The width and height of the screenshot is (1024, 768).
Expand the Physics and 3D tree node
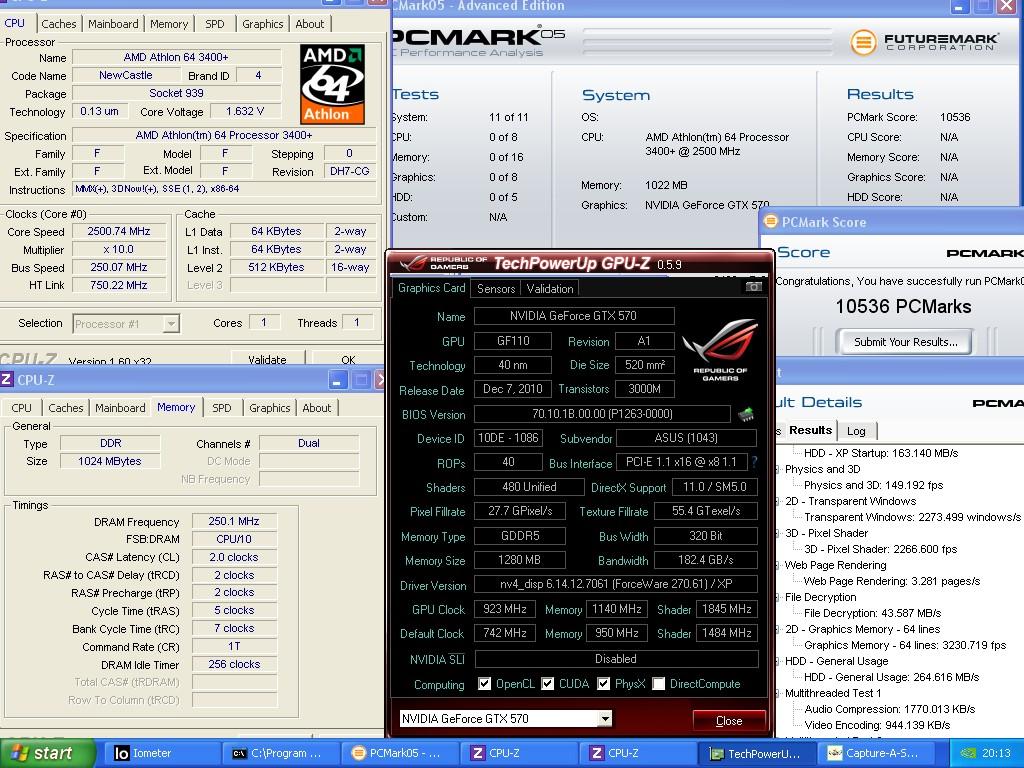point(778,469)
